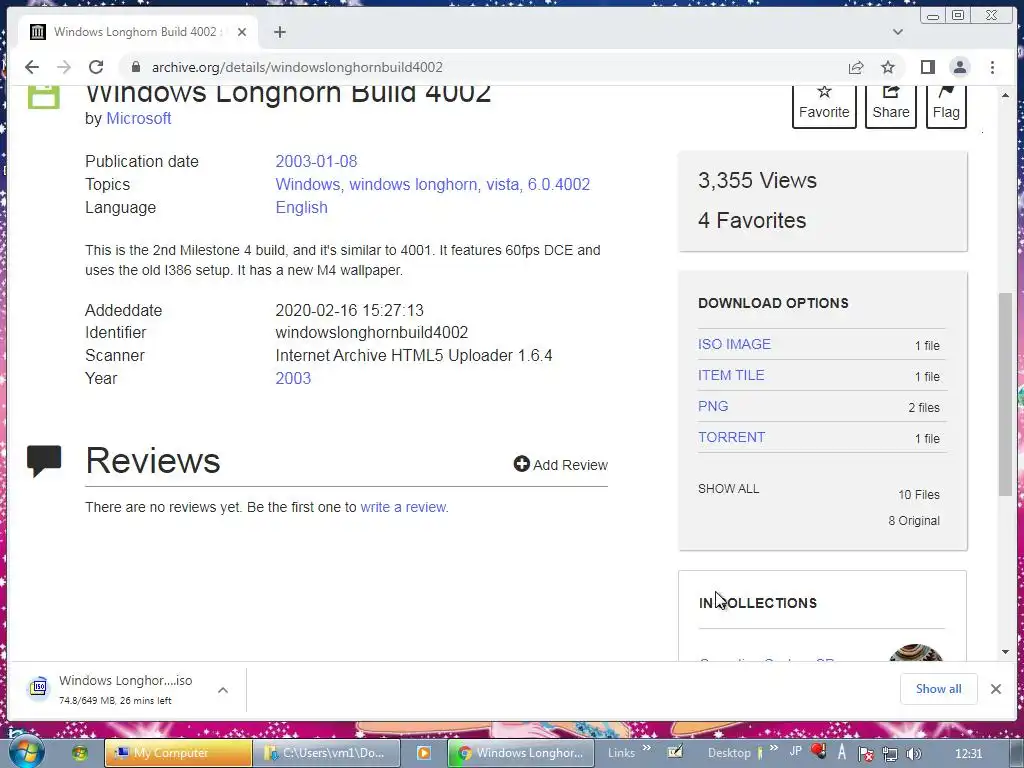This screenshot has height=768, width=1024.
Task: Click the 3,355 Views text
Action: (757, 180)
